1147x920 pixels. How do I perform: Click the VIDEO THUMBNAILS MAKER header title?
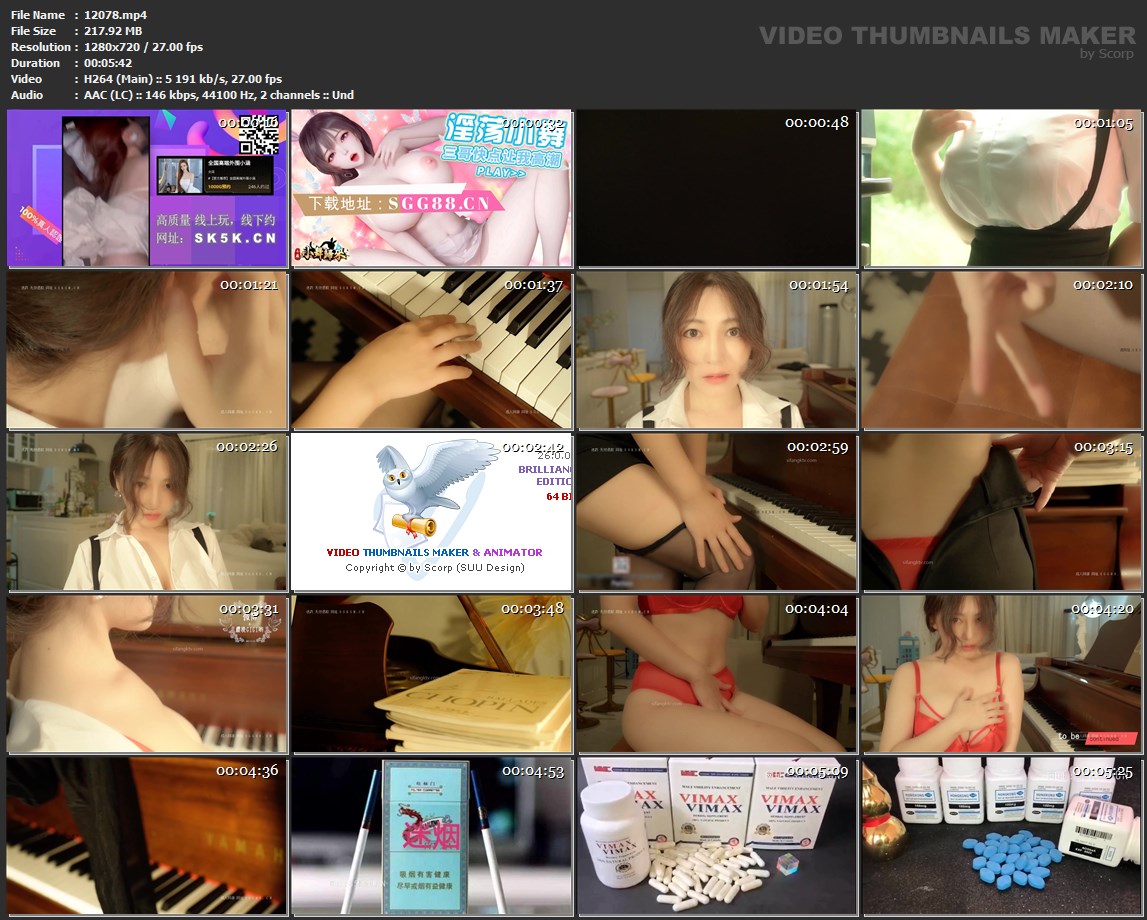pos(946,36)
